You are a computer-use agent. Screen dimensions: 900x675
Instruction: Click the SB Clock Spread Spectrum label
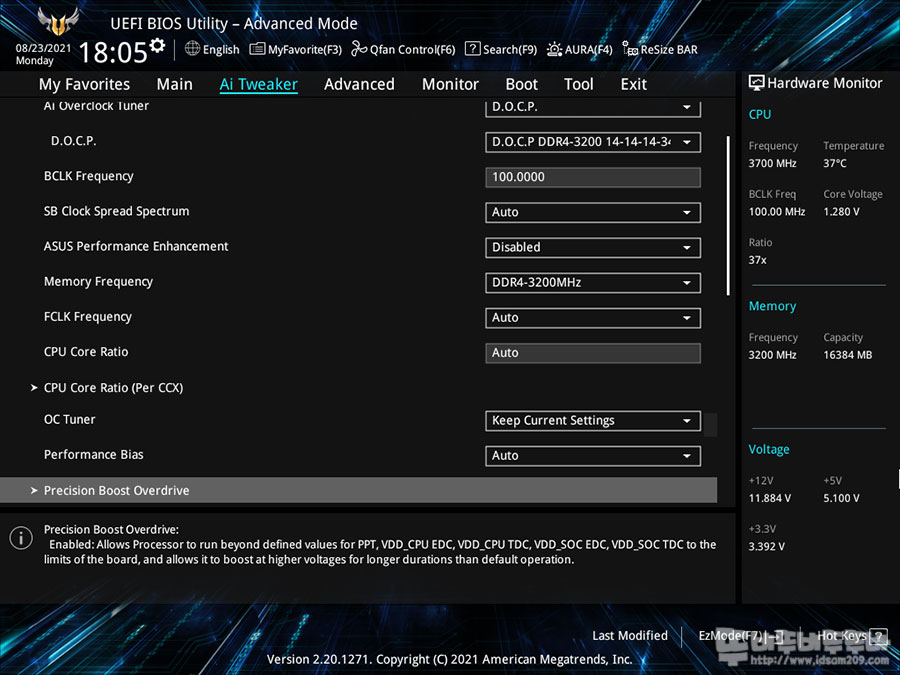[117, 211]
